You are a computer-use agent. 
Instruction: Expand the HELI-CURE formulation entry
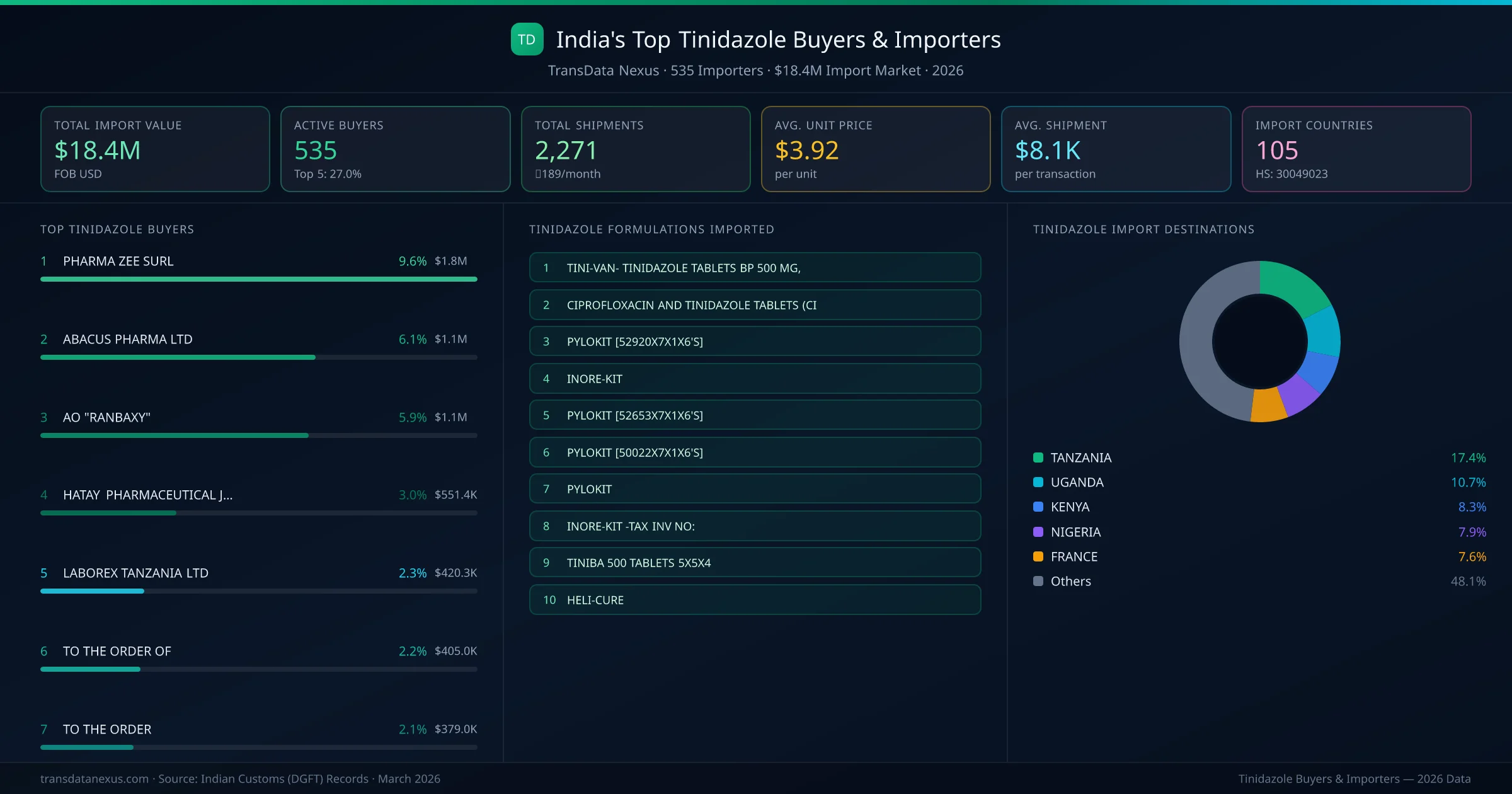click(x=755, y=600)
